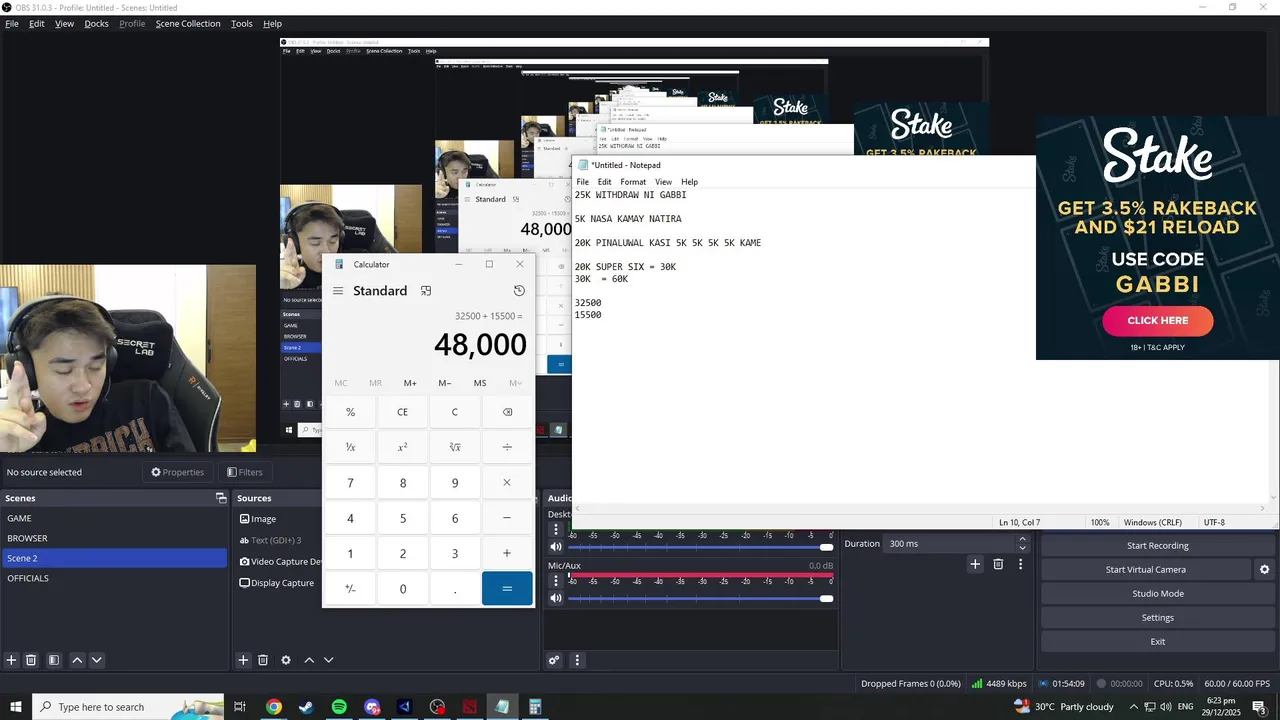Open OBS Edit menu
This screenshot has width=1280, height=720.
click(37, 24)
